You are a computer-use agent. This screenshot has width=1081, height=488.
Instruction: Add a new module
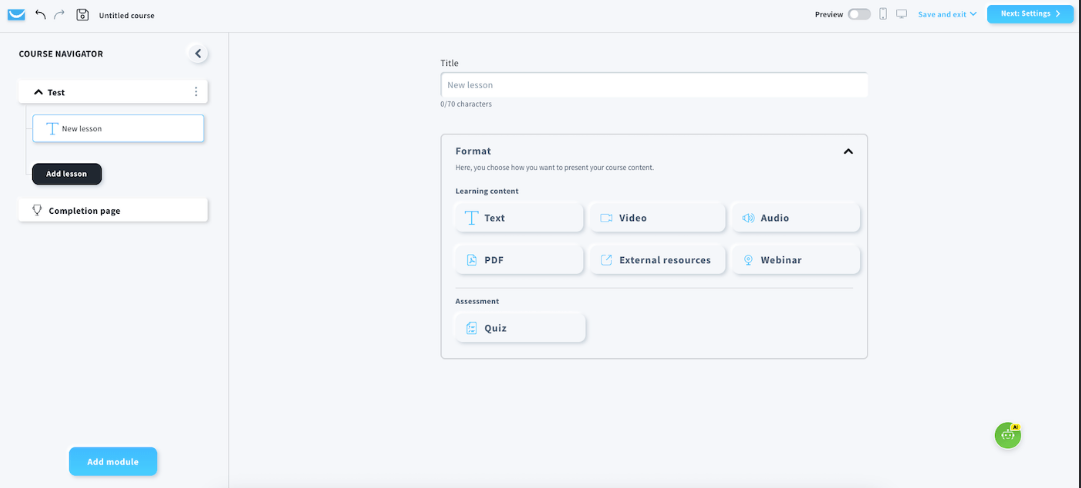click(x=113, y=462)
